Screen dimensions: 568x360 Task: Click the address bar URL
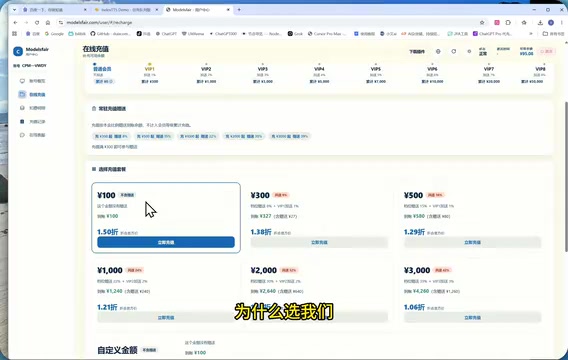click(x=99, y=22)
